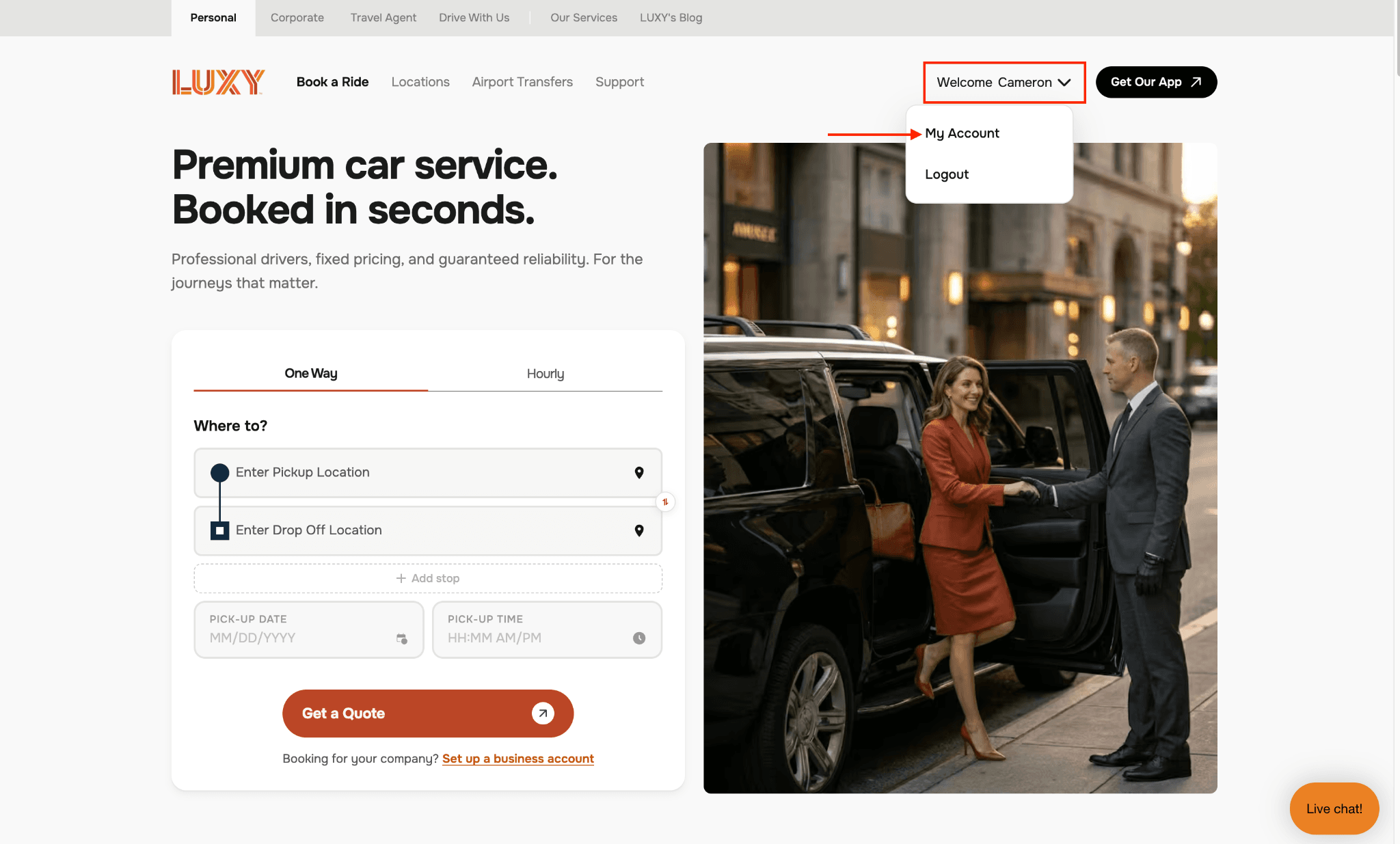Click Book a Ride in navigation
The width and height of the screenshot is (1400, 844).
pos(332,82)
